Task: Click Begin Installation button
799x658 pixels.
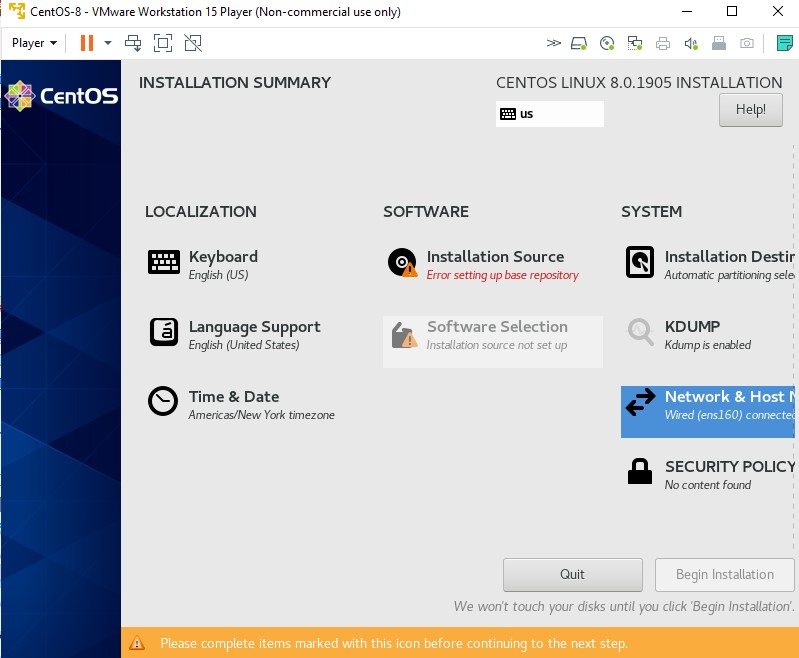Action: pos(725,574)
